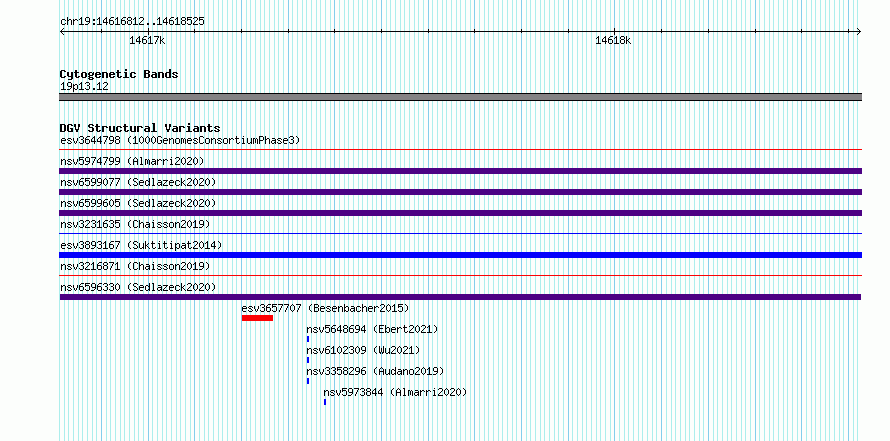
Task: Click nsv6596330 (Sedlazeck2020) label
Action: pyautogui.click(x=138, y=287)
